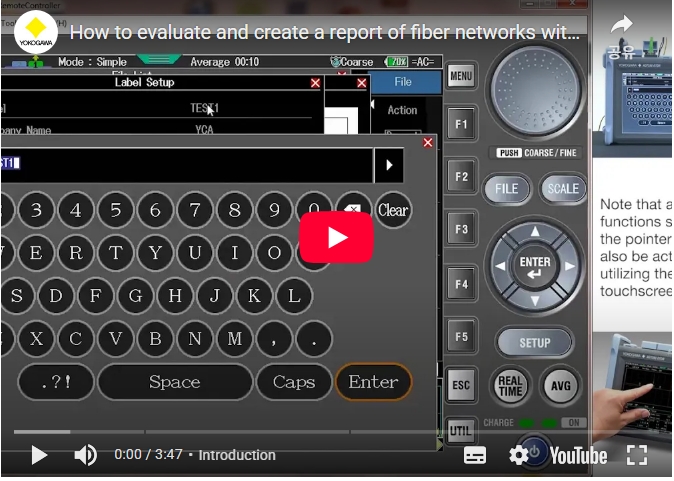The height and width of the screenshot is (481, 674).
Task: Click the small play icon in the control bar
Action: 39,455
